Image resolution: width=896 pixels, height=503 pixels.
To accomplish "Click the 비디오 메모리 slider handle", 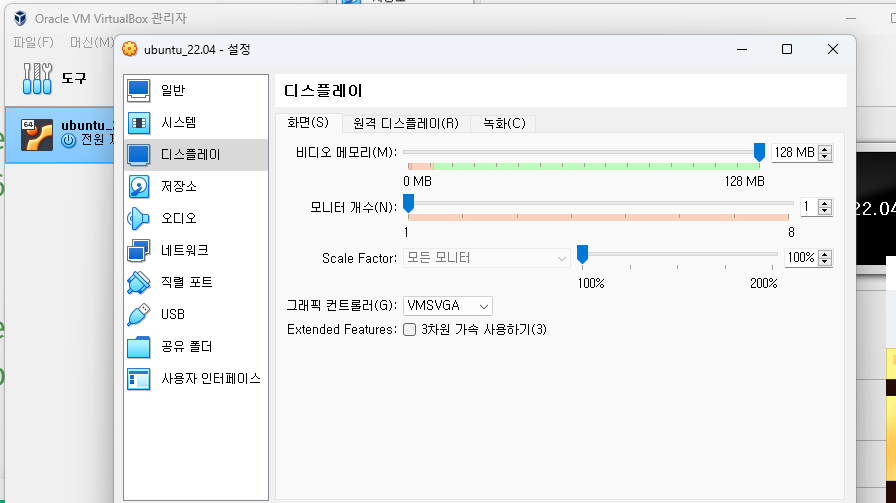I will pos(759,152).
